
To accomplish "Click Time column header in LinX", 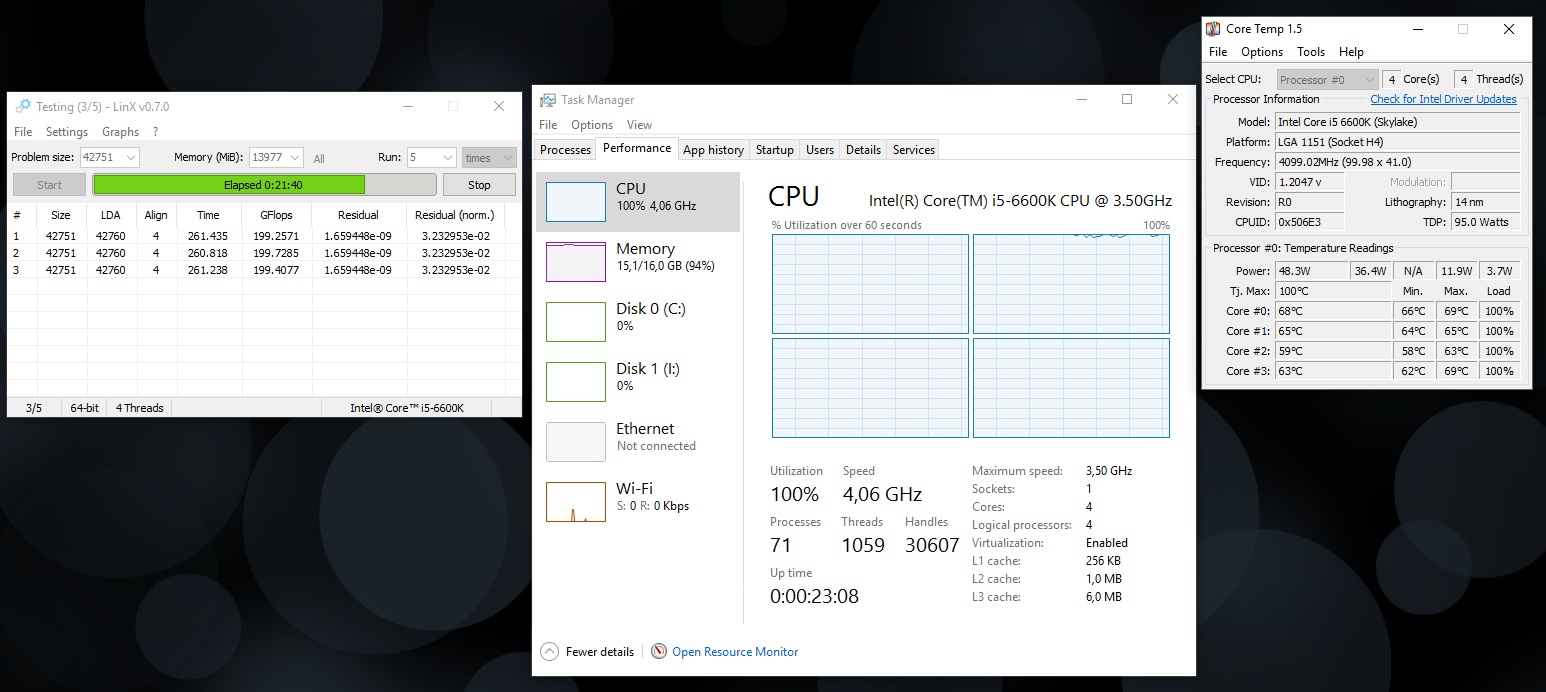I will (x=208, y=215).
